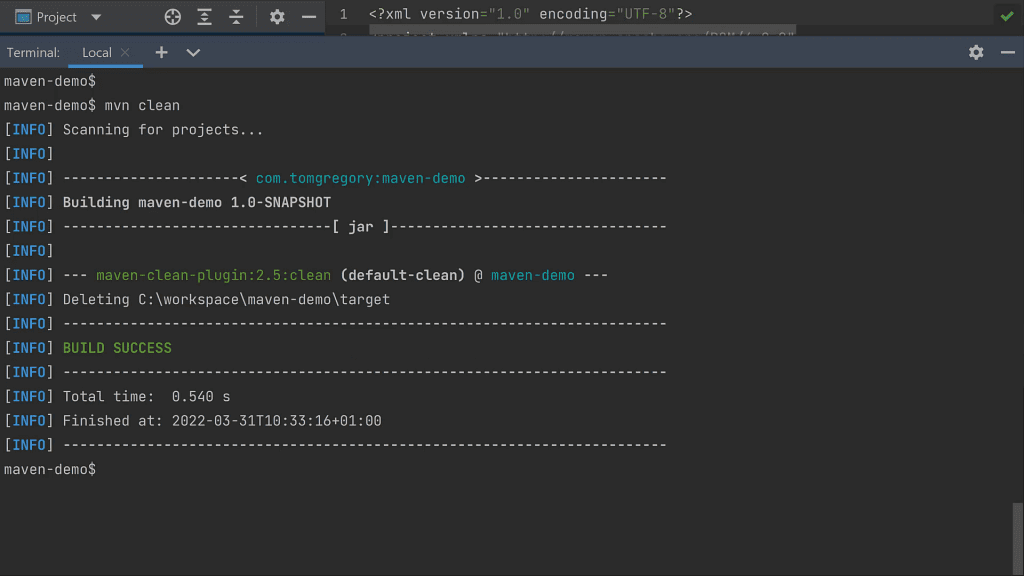Hide the Terminal tool window with the minimize dash

pos(1008,52)
